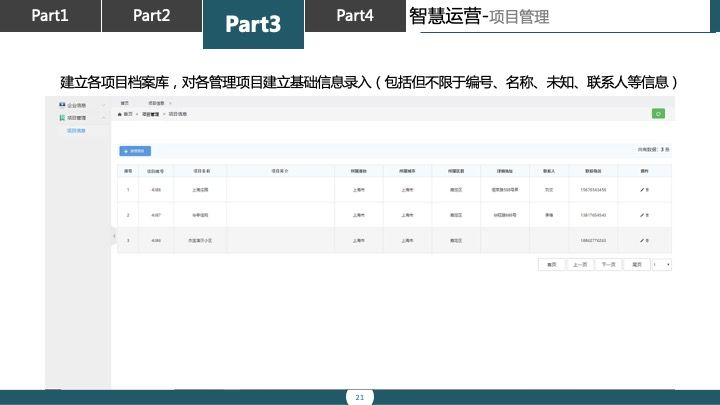The width and height of the screenshot is (720, 405).
Task: Open the 企业信息 sidebar menu icon
Action: [62, 105]
